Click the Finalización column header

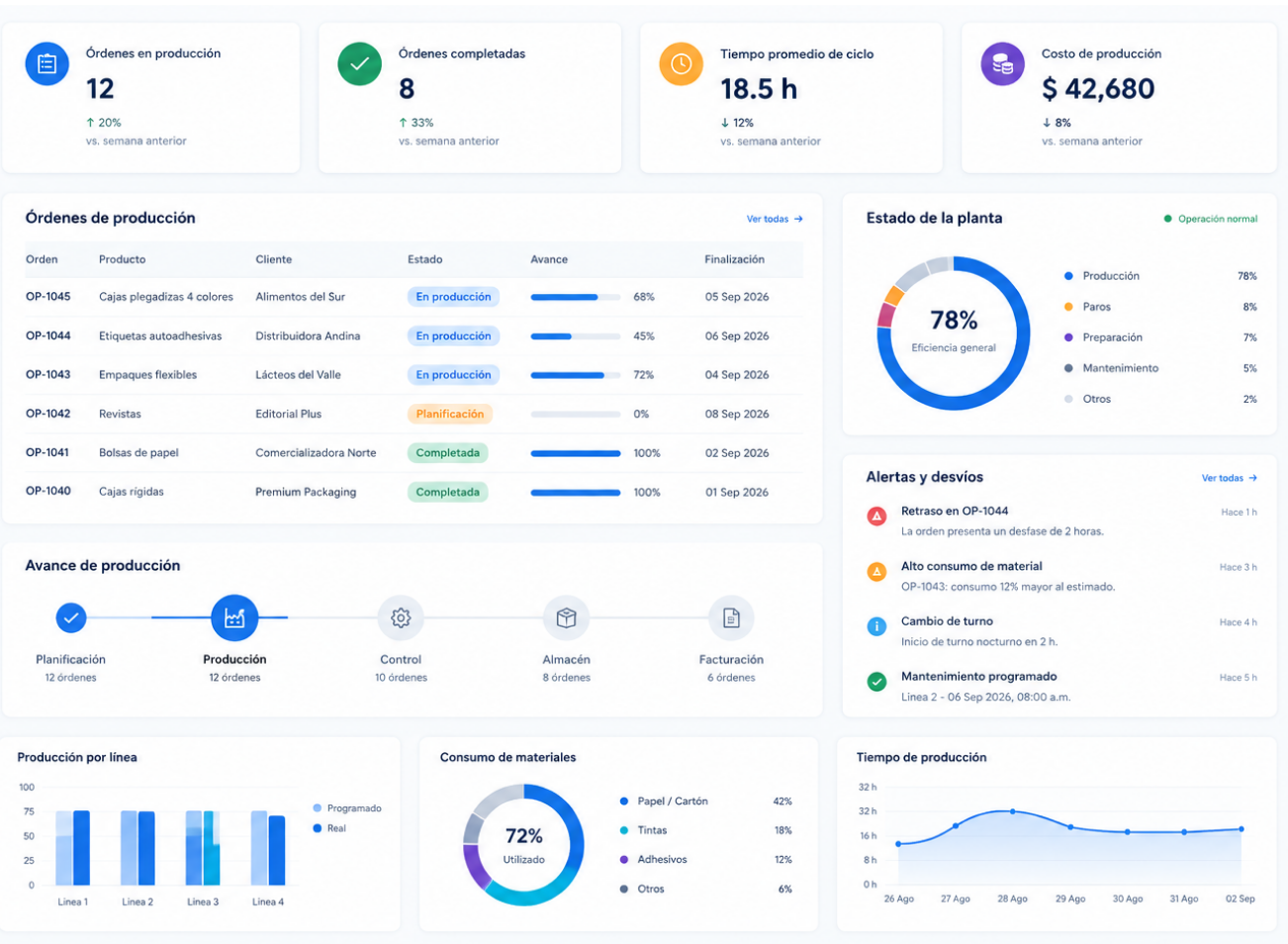click(735, 259)
